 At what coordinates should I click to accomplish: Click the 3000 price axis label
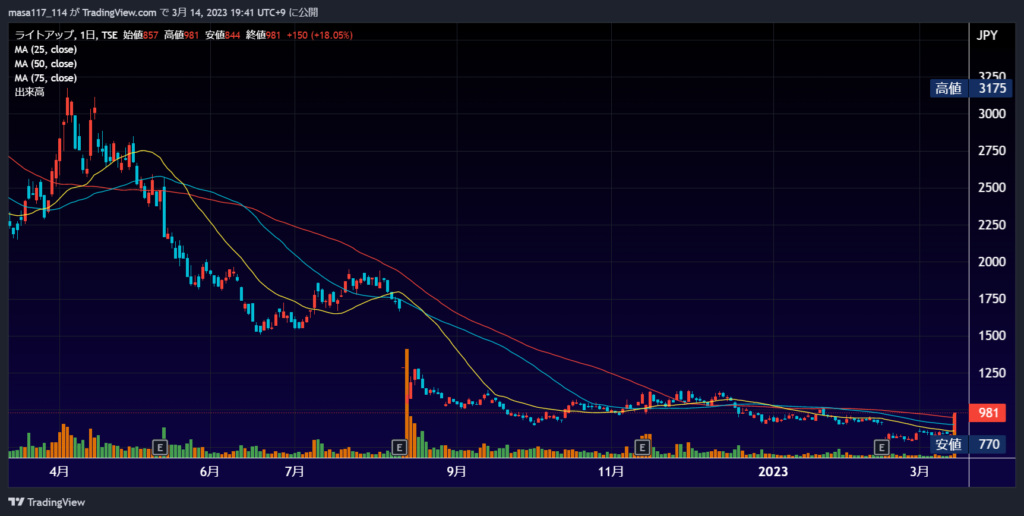pyautogui.click(x=992, y=114)
